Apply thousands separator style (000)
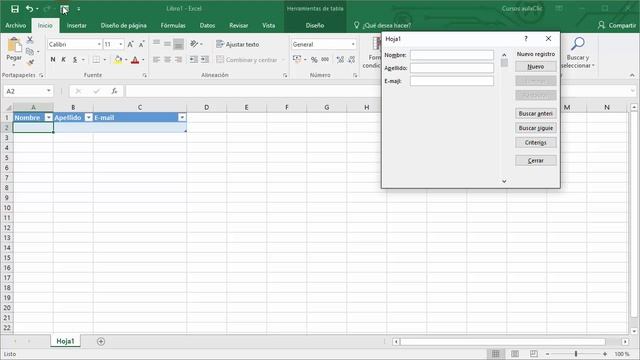 point(325,60)
